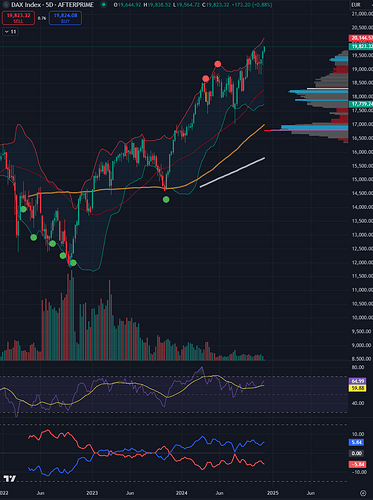Click the red 20,144 price label on axis

(361, 38)
